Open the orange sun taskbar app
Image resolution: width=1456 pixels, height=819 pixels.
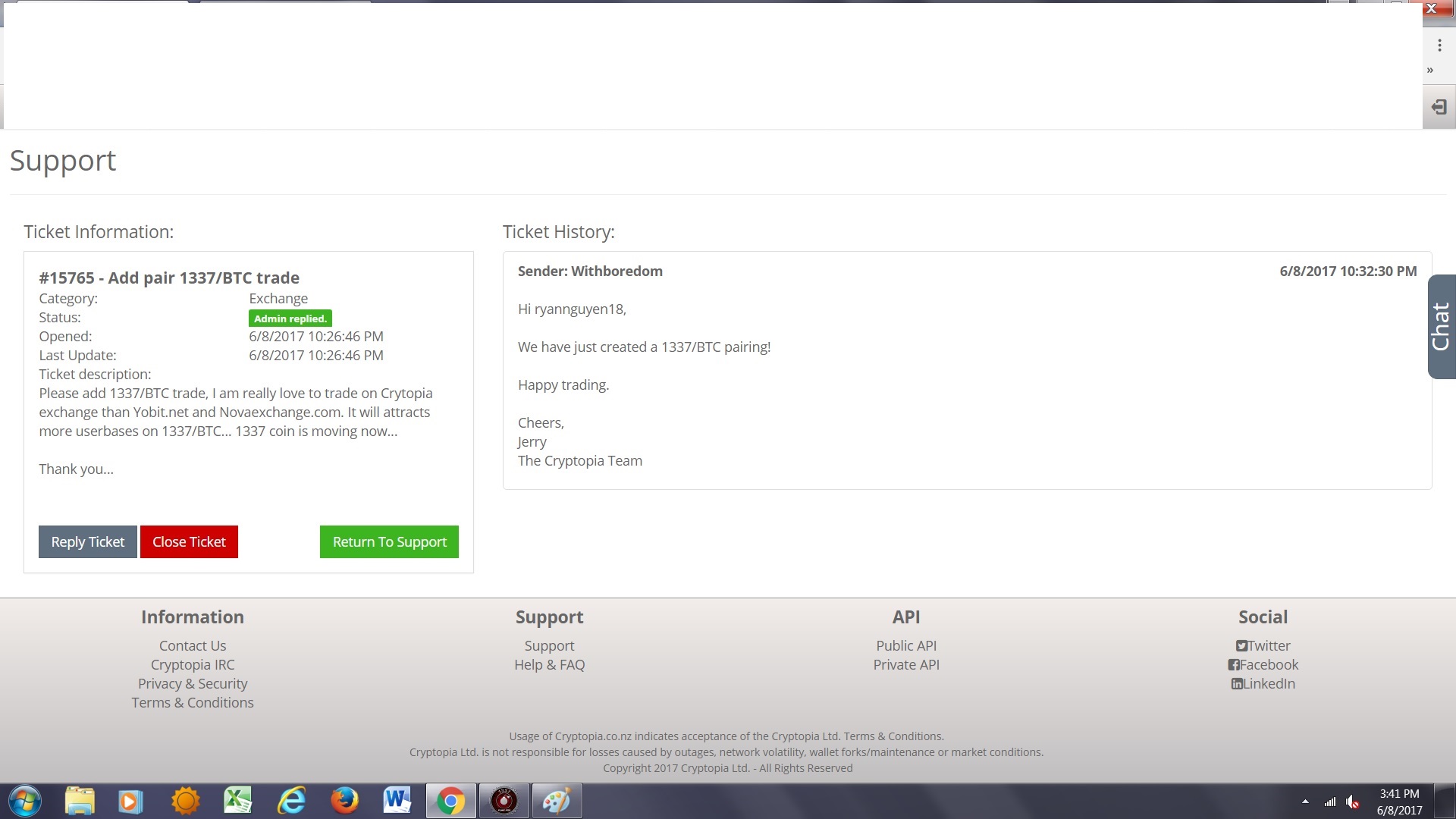tap(185, 801)
